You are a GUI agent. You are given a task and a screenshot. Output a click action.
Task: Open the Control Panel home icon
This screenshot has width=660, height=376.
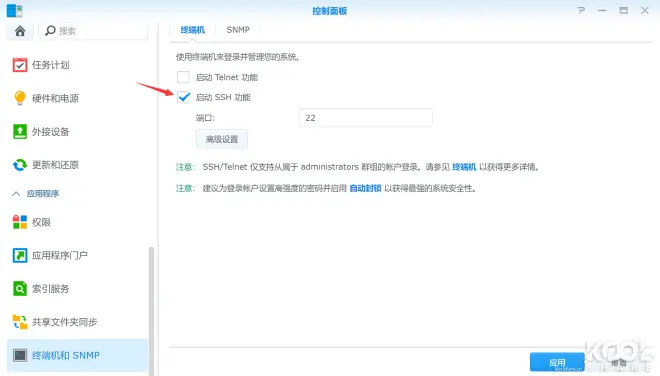[20, 31]
